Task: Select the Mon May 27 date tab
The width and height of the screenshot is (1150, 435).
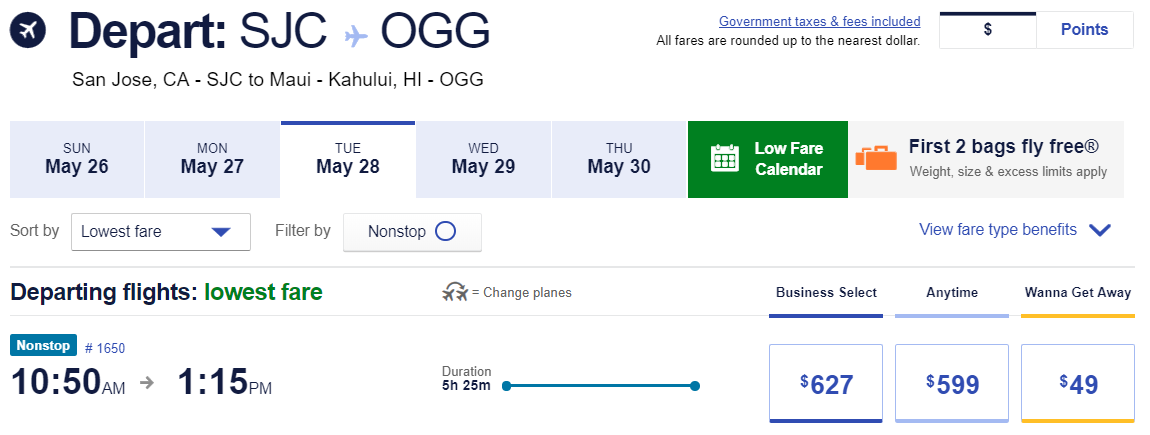Action: click(212, 159)
